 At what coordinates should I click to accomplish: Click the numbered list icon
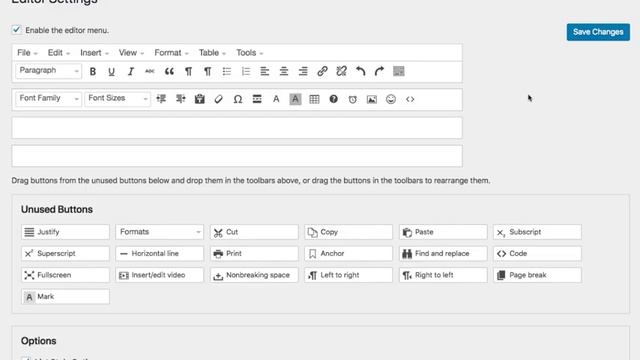pos(246,71)
